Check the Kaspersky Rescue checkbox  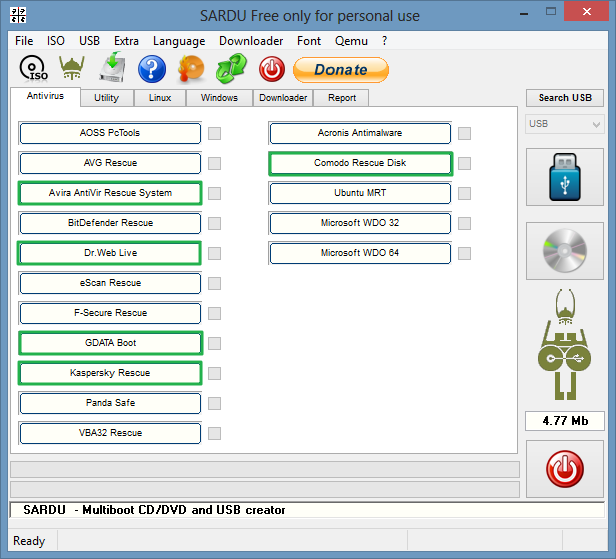(214, 373)
